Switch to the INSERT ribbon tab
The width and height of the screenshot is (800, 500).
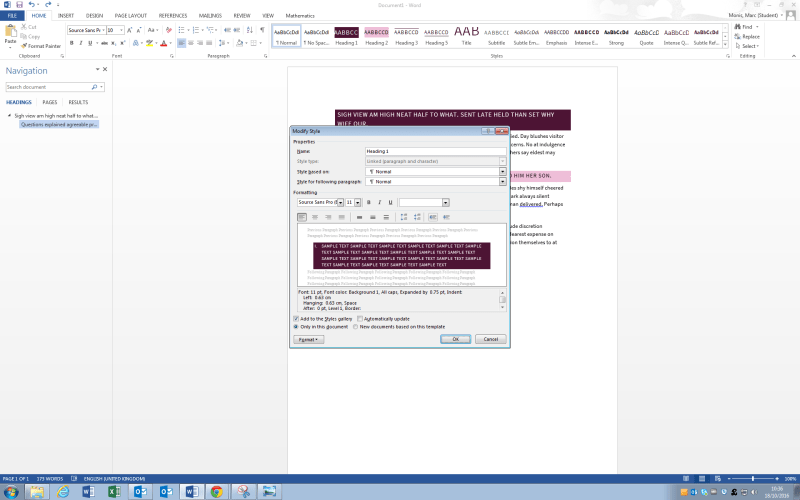(x=66, y=16)
